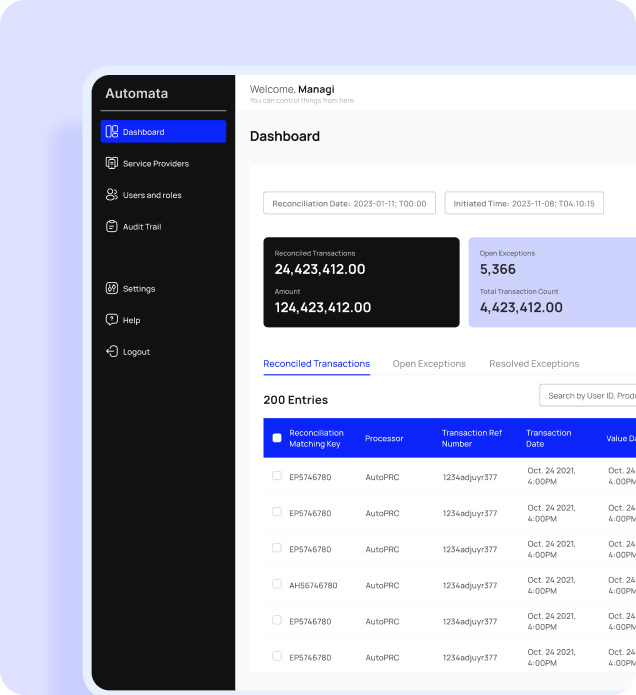Click the Audit Trail clipboard icon
The image size is (636, 695).
tap(112, 227)
